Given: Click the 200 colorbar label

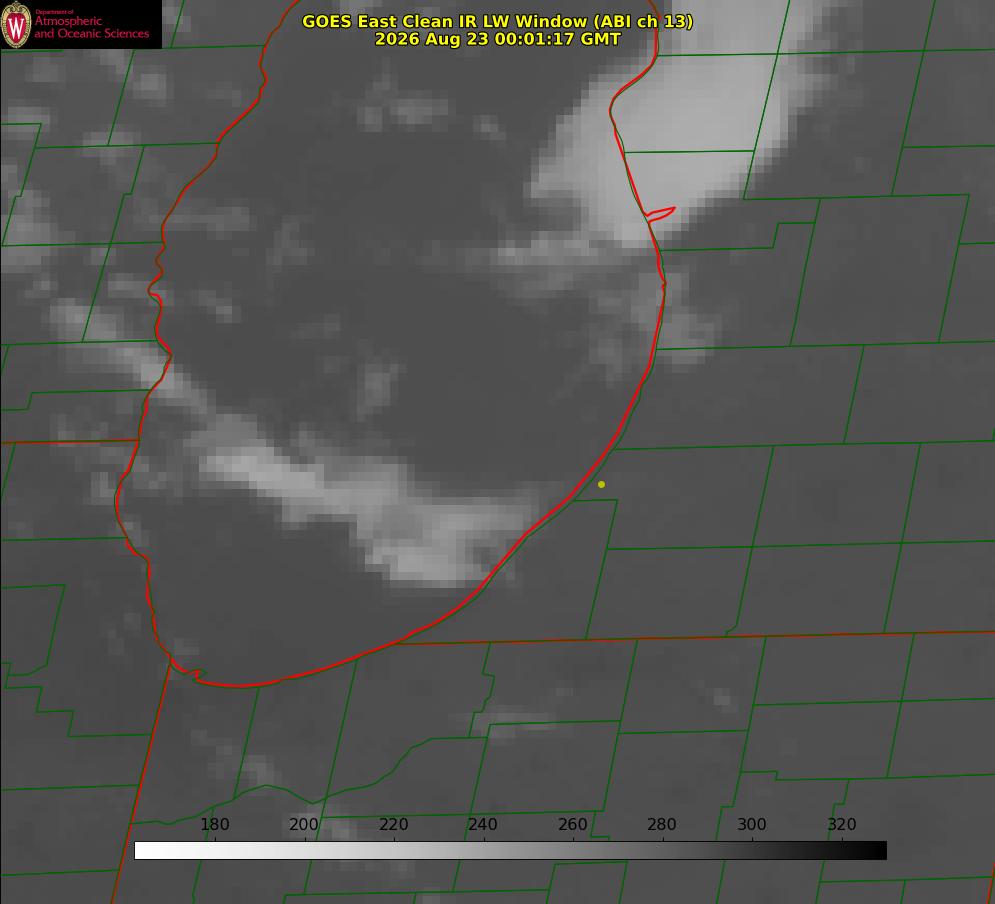Looking at the screenshot, I should tap(303, 824).
